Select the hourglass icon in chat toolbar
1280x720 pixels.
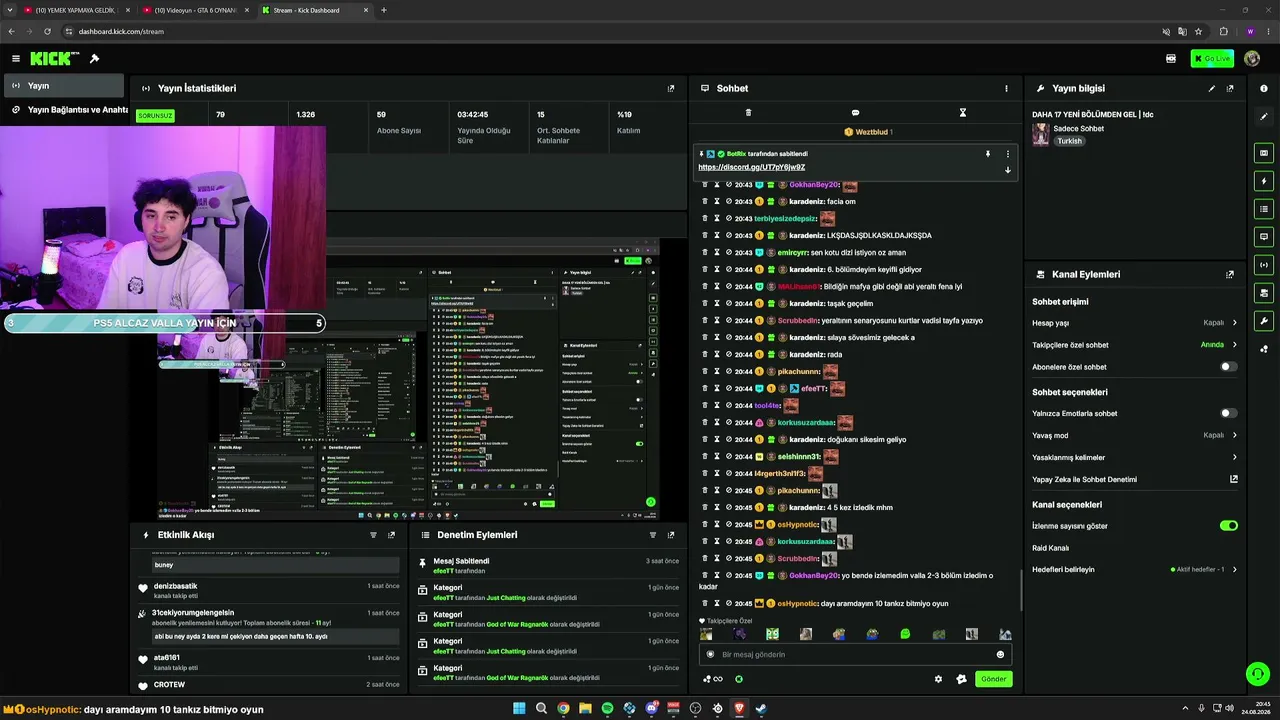coord(963,113)
